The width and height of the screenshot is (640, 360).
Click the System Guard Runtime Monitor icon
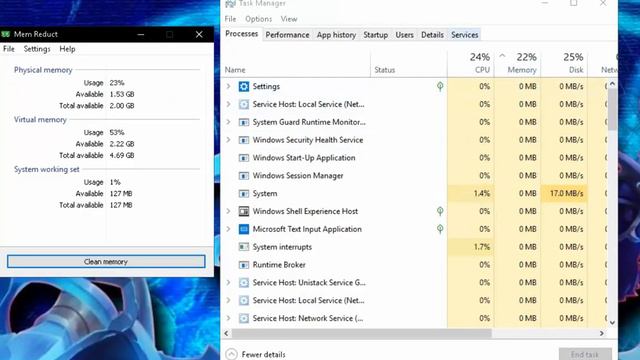click(x=244, y=122)
